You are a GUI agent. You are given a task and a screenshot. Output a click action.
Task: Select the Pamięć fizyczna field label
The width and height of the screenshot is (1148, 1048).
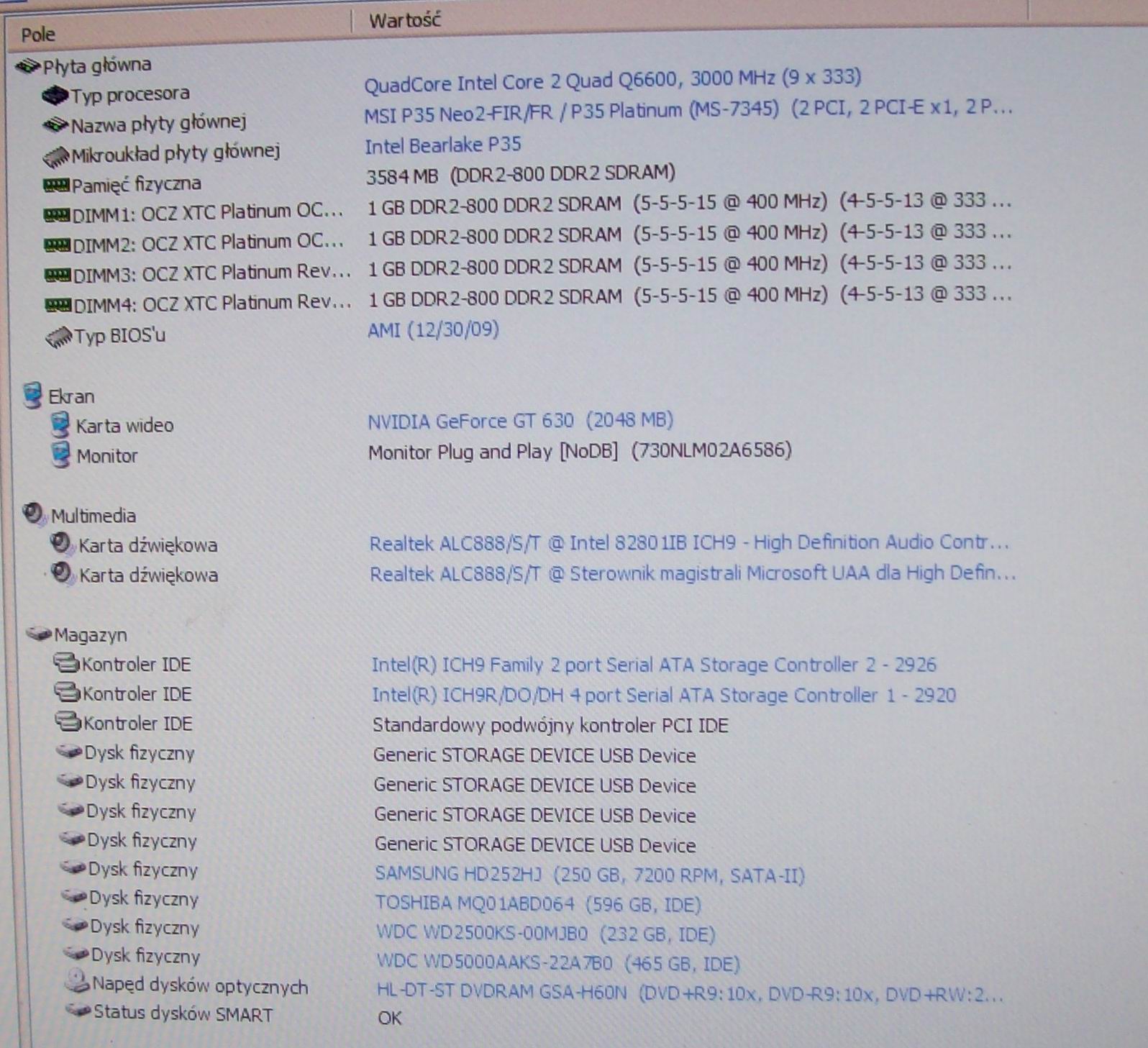click(x=136, y=184)
